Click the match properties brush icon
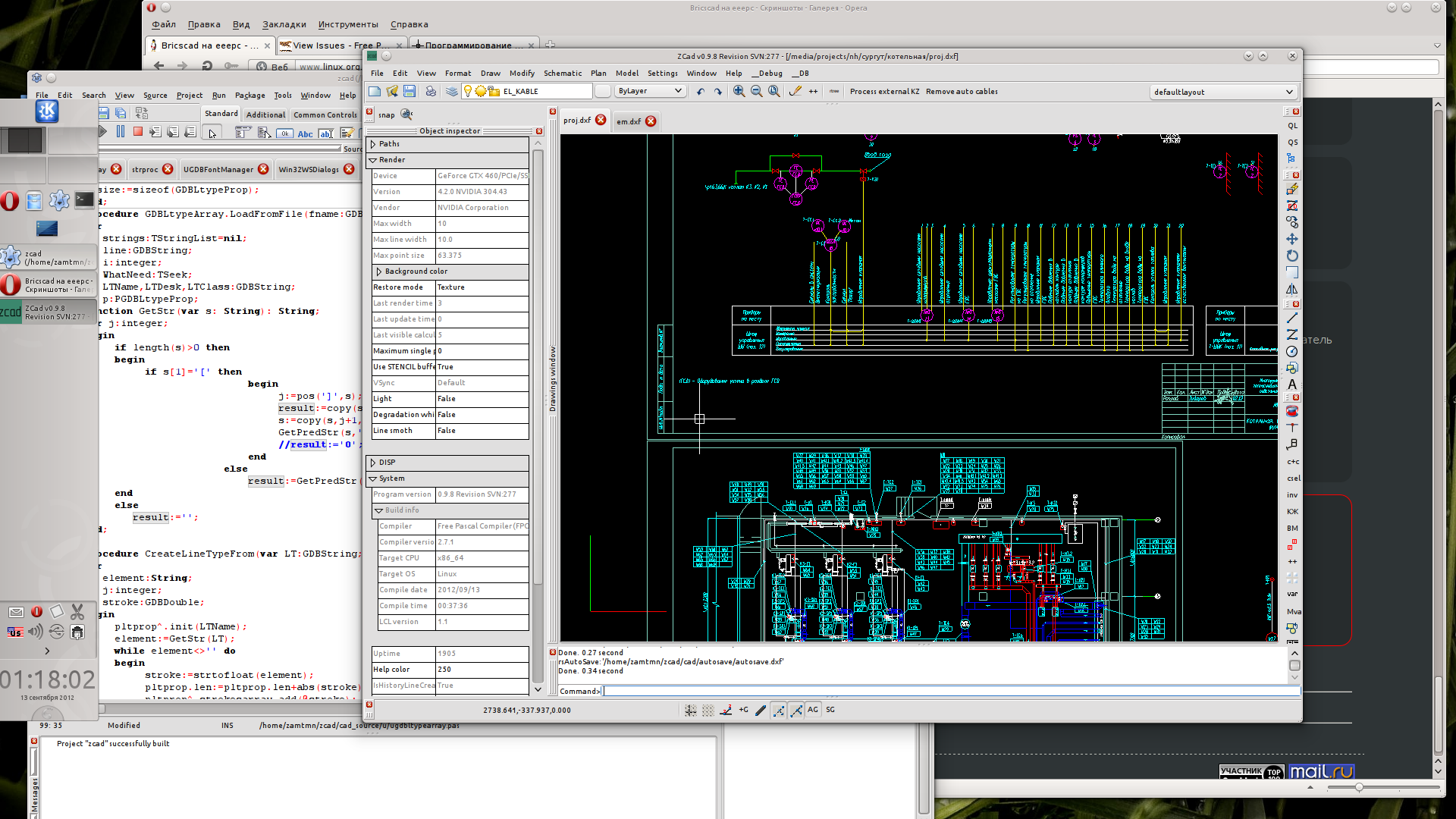This screenshot has height=819, width=1456. [795, 91]
